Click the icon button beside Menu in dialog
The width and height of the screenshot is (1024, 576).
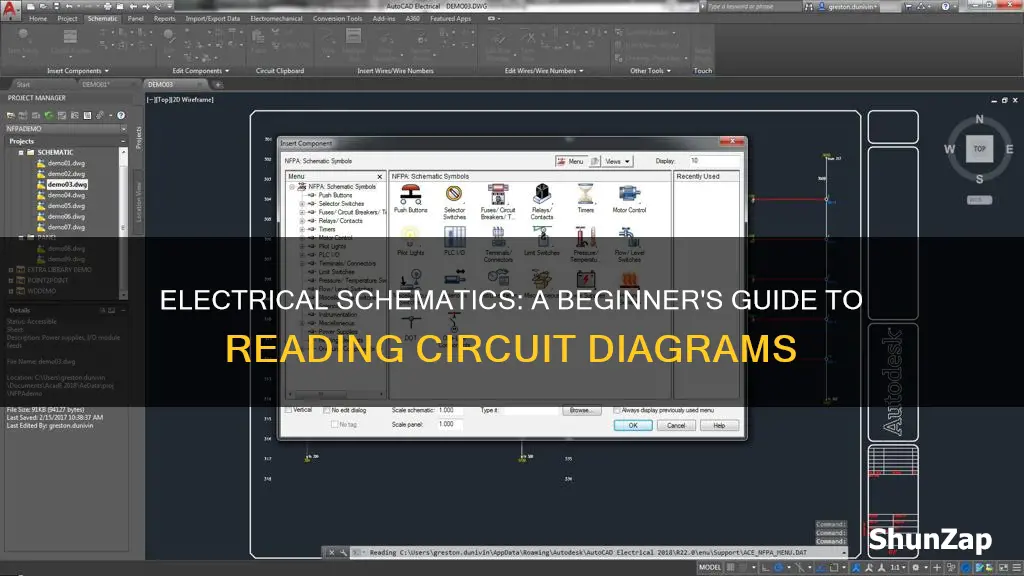click(595, 161)
